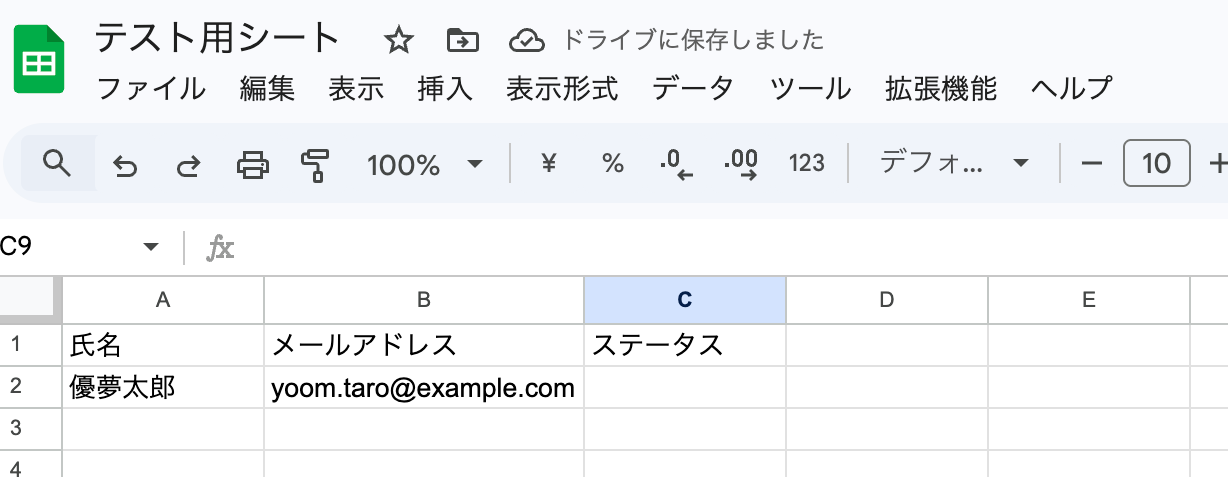Decrease font size with minus button
The height and width of the screenshot is (477, 1228).
pos(1092,164)
